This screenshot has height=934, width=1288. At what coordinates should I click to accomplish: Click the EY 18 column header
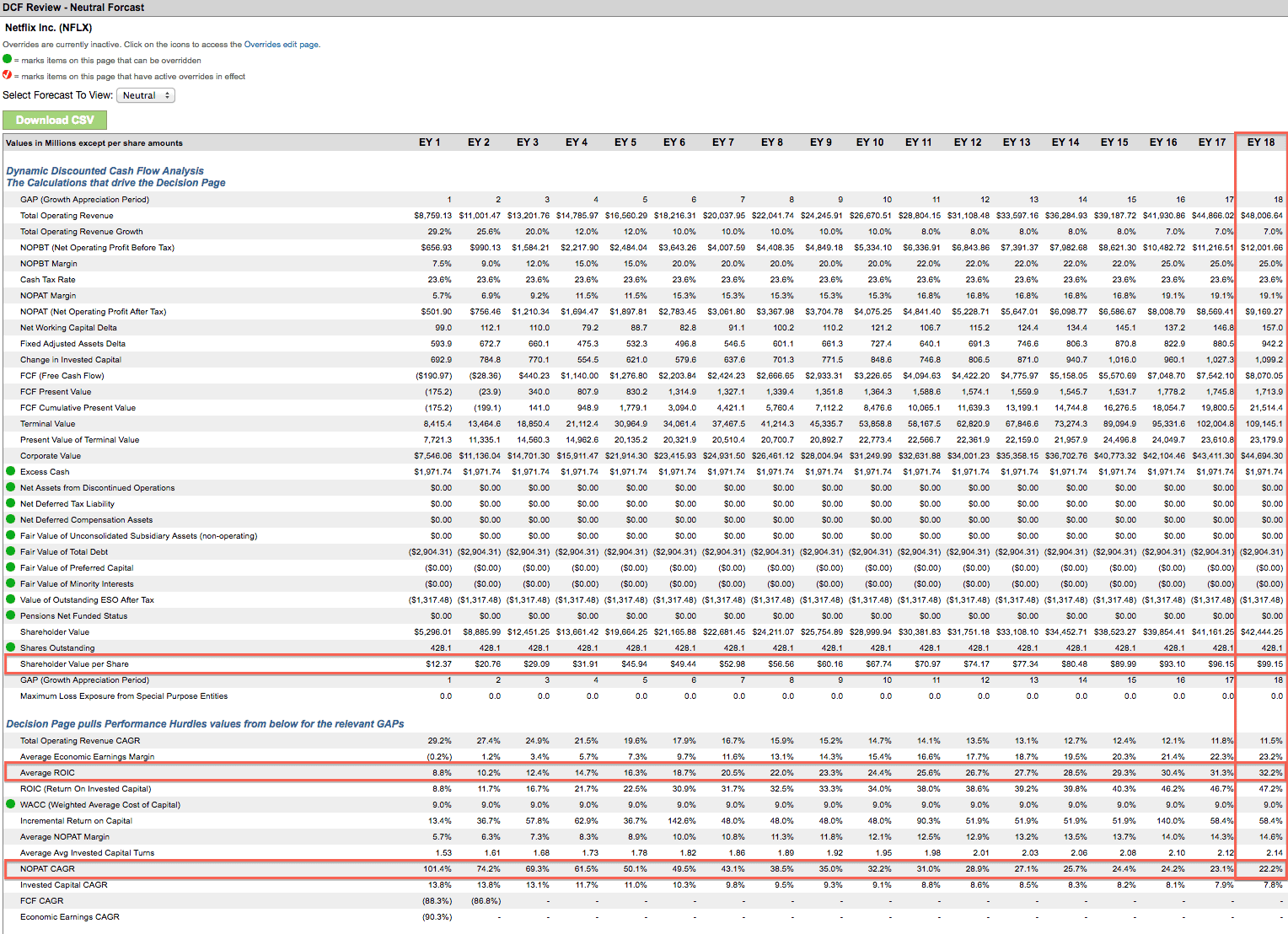tap(1261, 142)
